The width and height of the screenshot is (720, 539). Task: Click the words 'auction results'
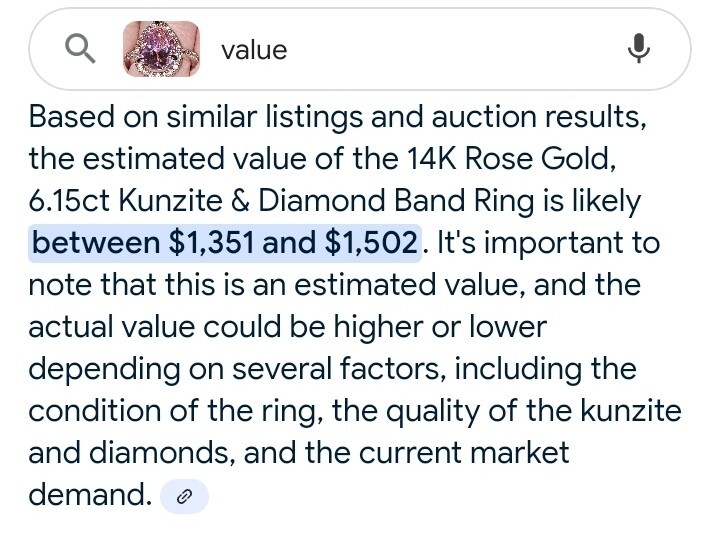pos(538,117)
